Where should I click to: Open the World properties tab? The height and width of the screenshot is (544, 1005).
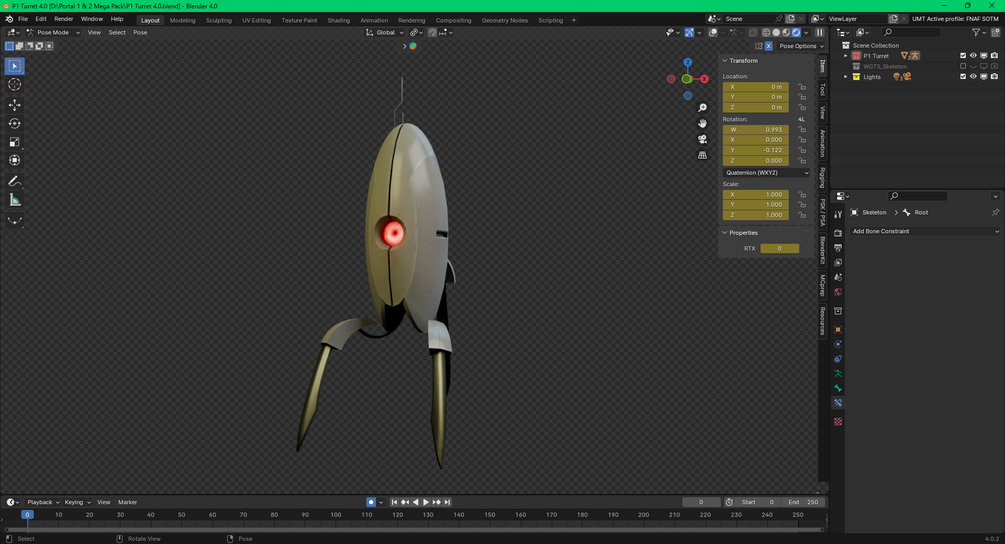coord(838,292)
